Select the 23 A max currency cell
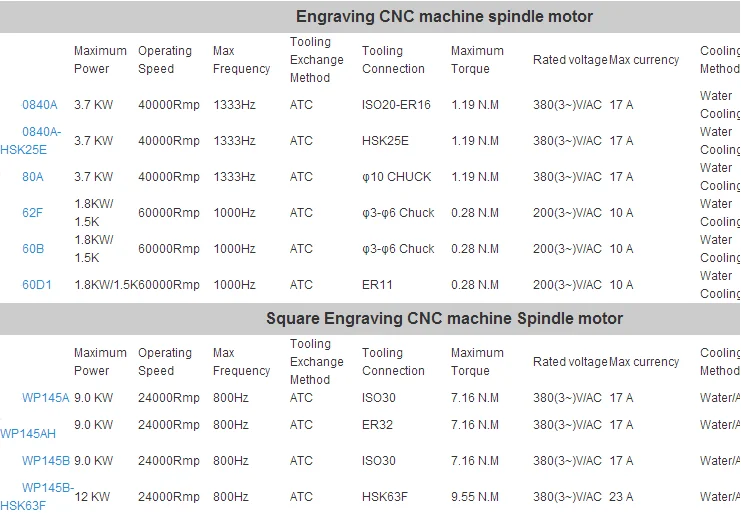The image size is (741, 515). (x=621, y=497)
